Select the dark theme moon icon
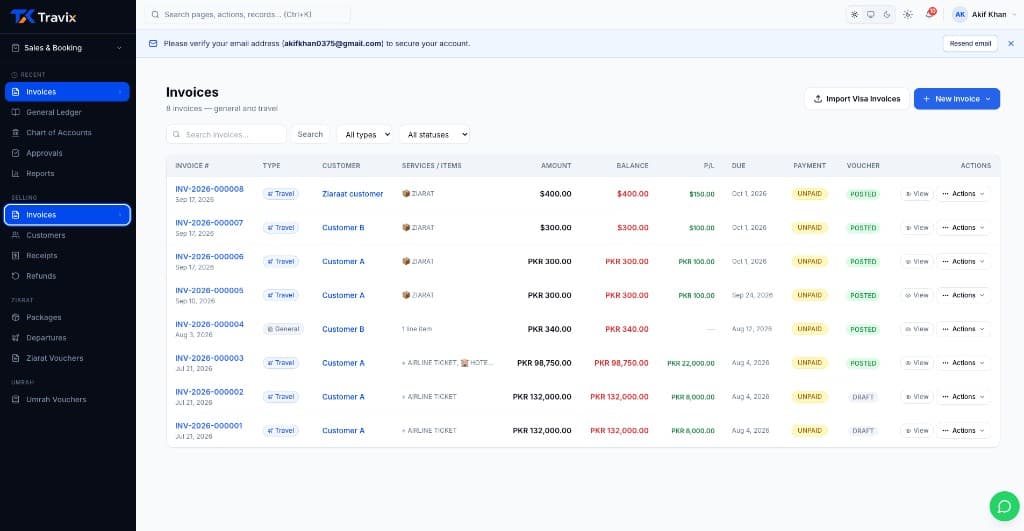1024x531 pixels. 887,14
